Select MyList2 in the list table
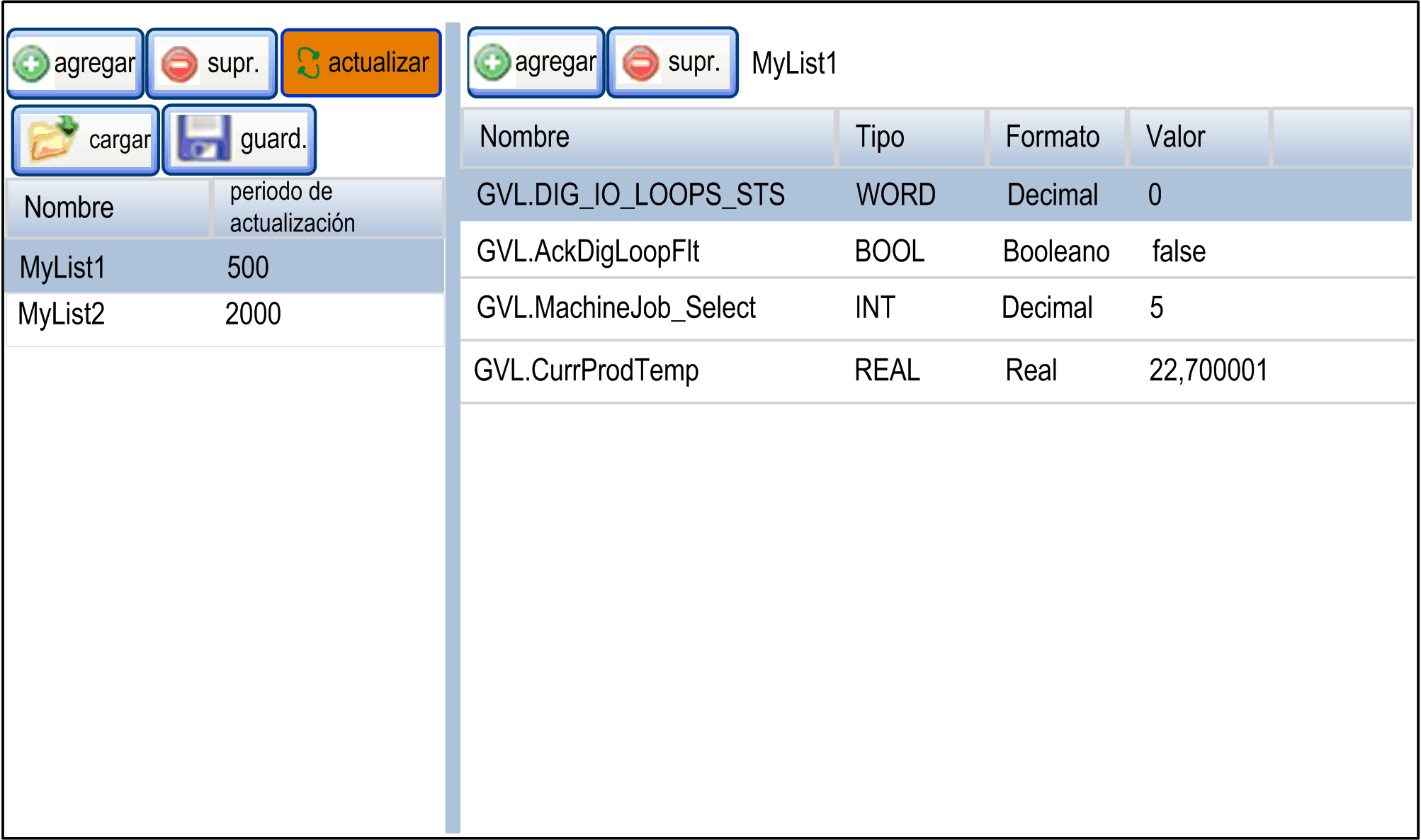1421x840 pixels. [x=62, y=314]
